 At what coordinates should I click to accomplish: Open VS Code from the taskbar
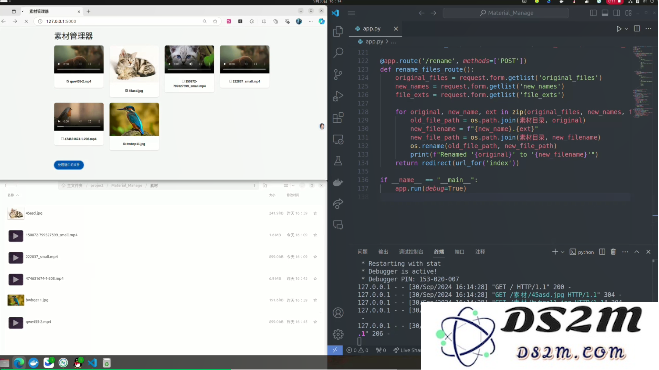click(x=92, y=362)
